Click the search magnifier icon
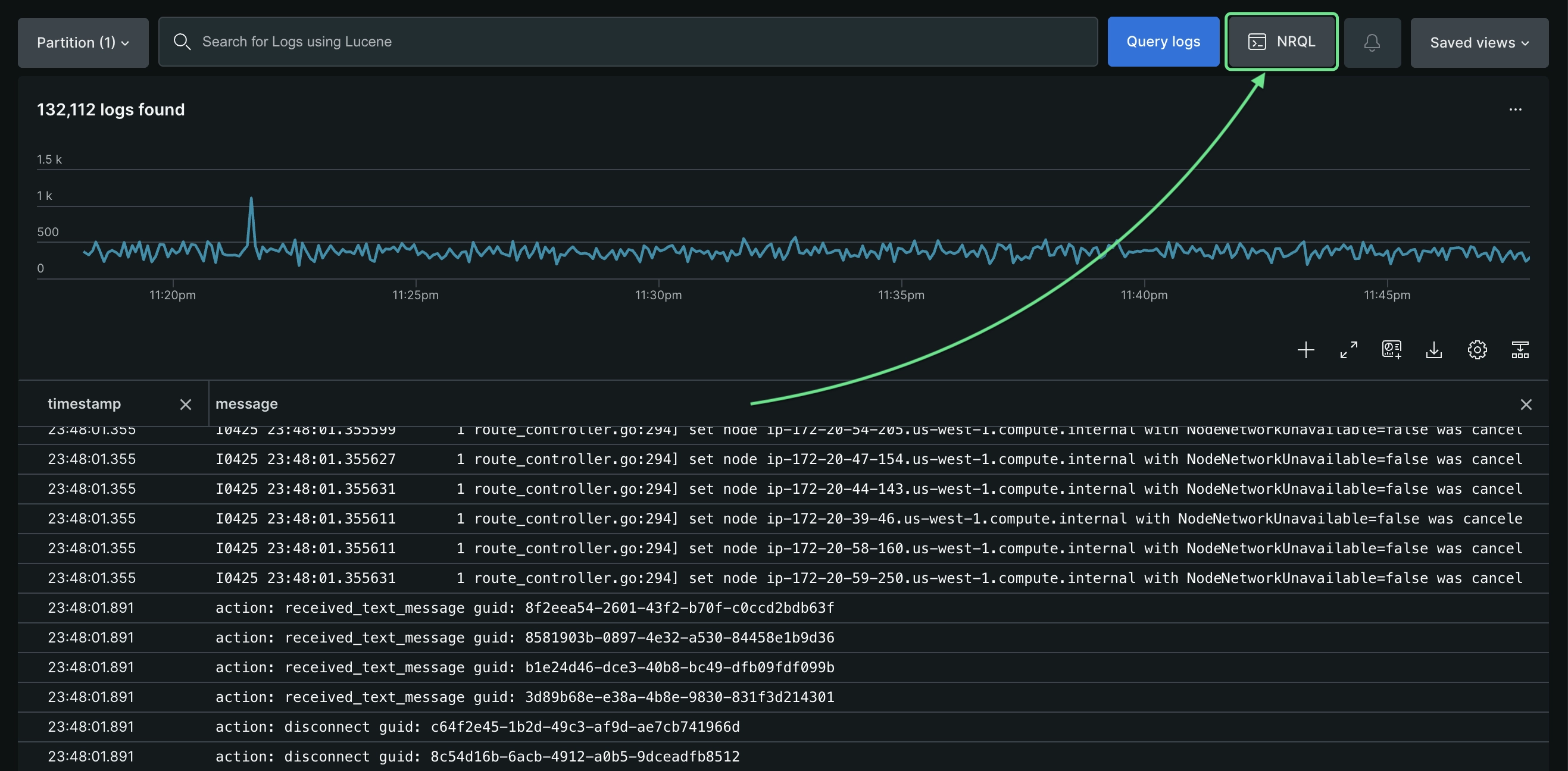Image resolution: width=1568 pixels, height=771 pixels. click(x=182, y=42)
